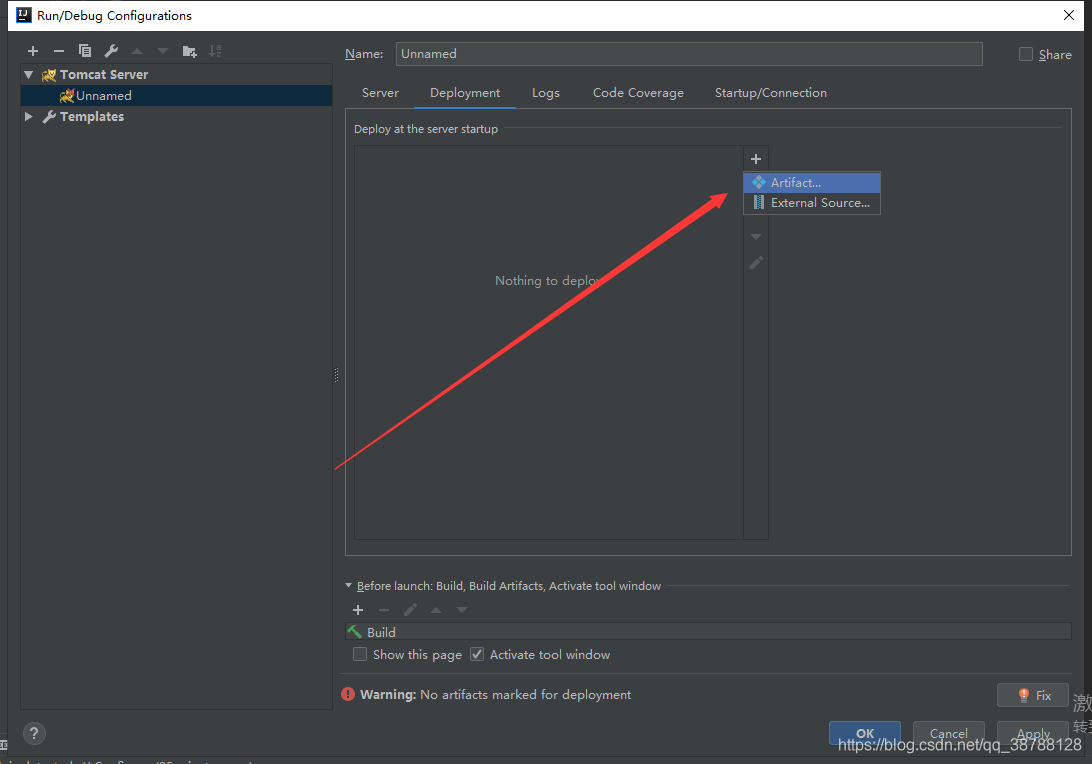Image resolution: width=1092 pixels, height=764 pixels.
Task: Move the Before launch task up
Action: tap(436, 610)
